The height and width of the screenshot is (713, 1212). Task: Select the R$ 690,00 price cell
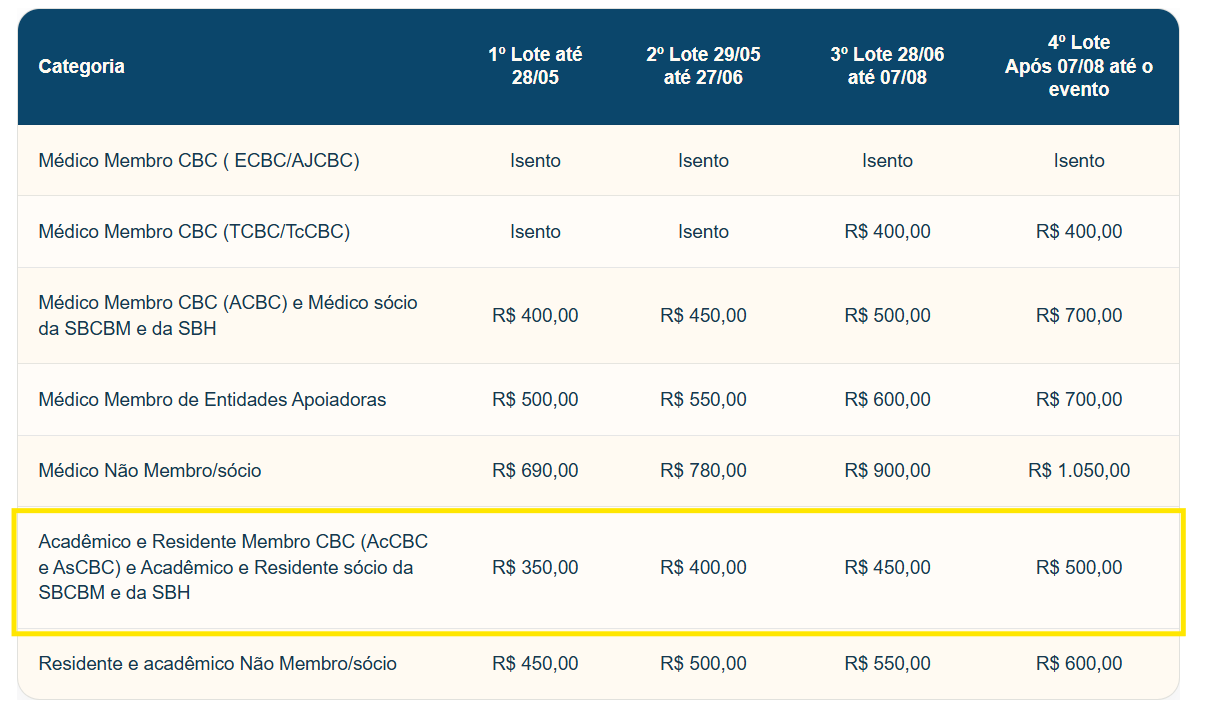(535, 470)
